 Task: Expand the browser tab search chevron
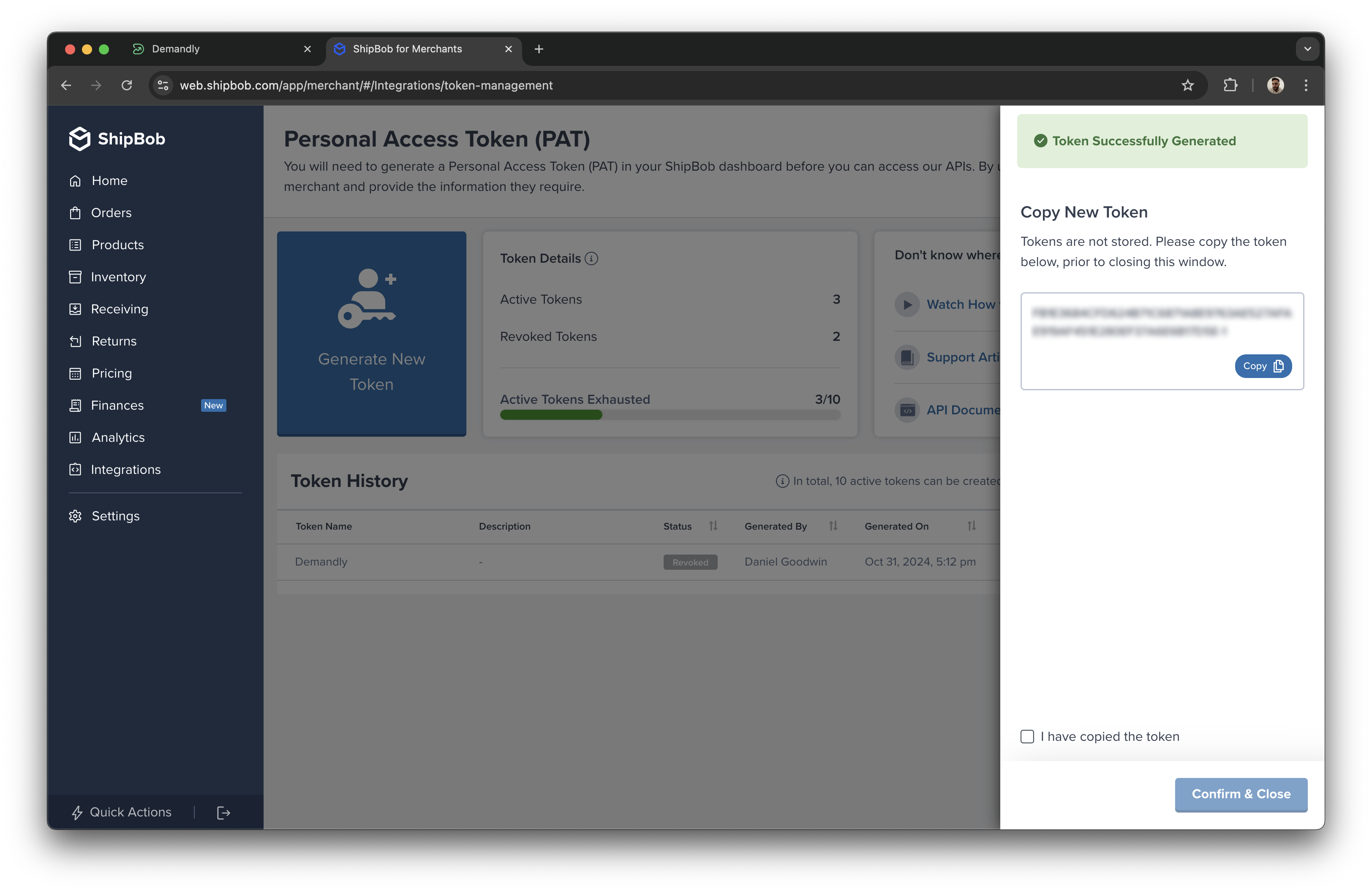click(x=1307, y=49)
